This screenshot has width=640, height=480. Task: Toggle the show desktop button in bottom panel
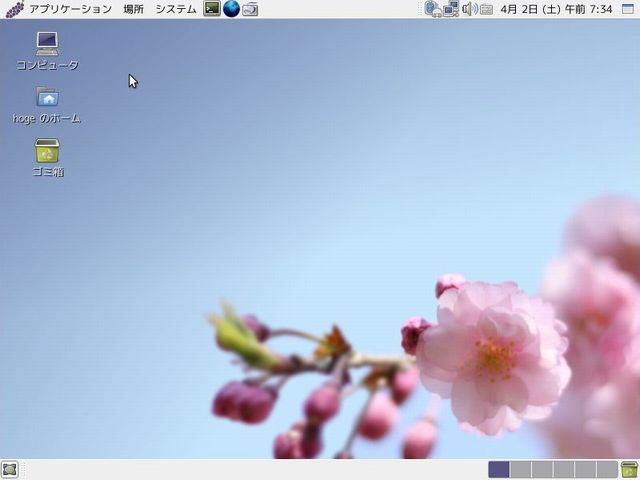tap(10, 469)
